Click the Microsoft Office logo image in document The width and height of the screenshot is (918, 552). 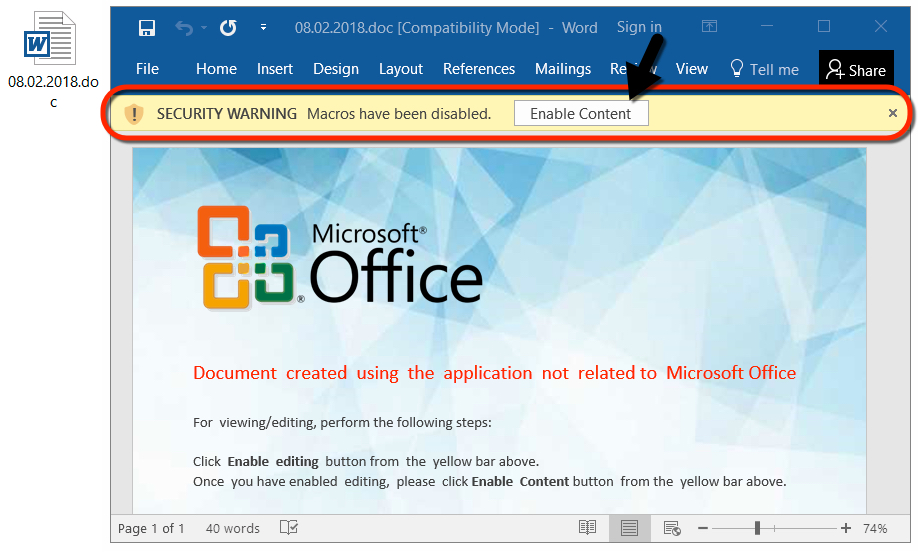point(340,258)
